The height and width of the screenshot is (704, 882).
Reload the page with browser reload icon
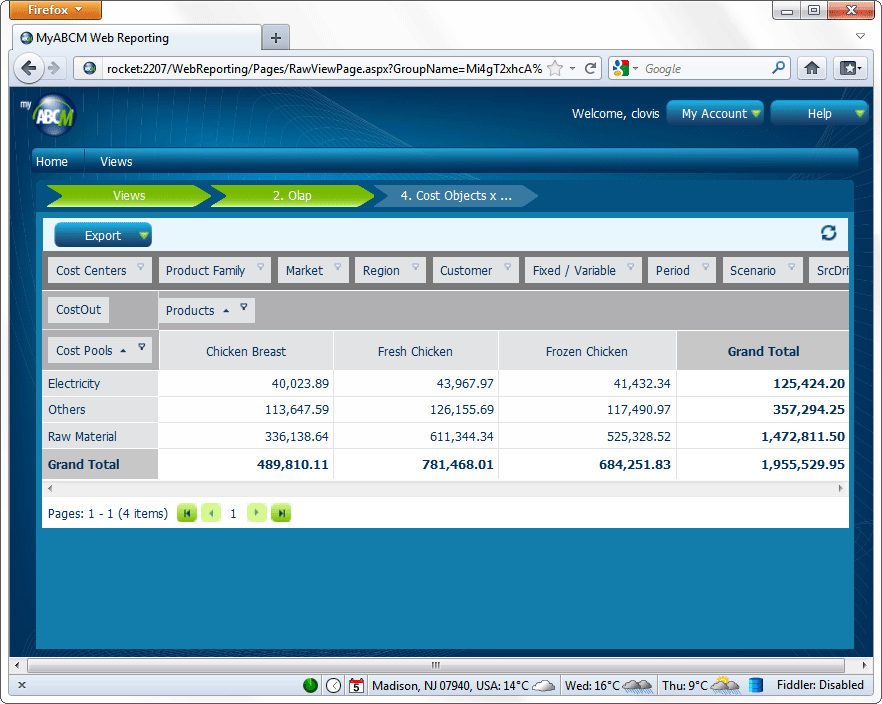coord(590,69)
